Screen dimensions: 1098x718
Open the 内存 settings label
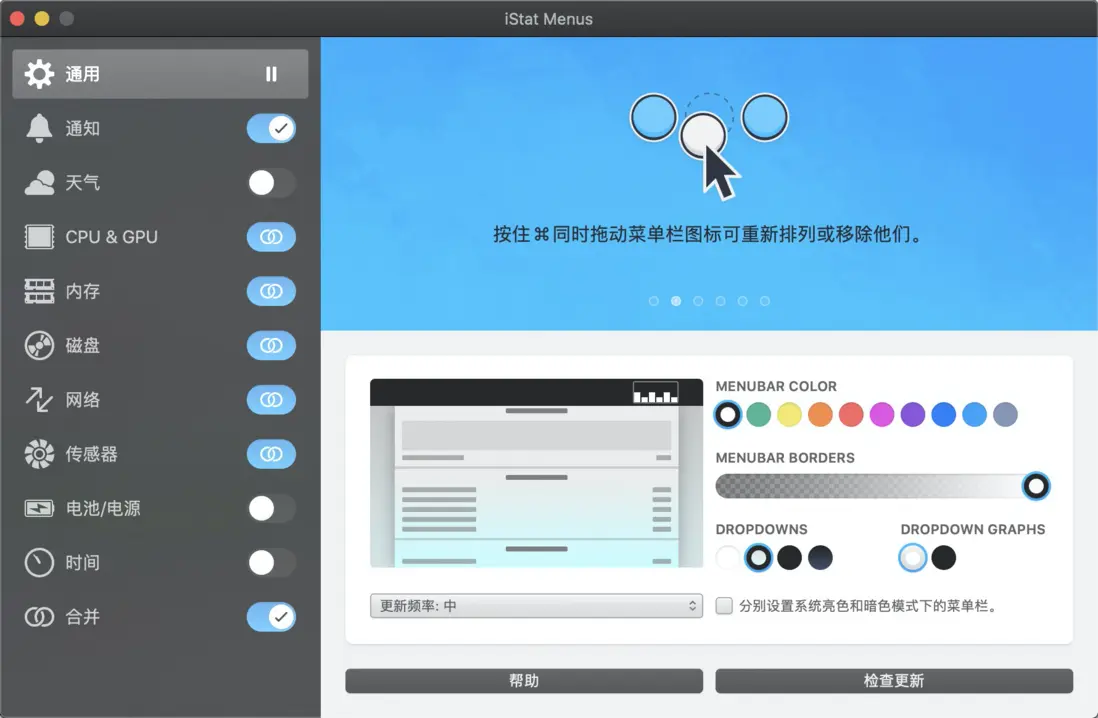(x=83, y=291)
